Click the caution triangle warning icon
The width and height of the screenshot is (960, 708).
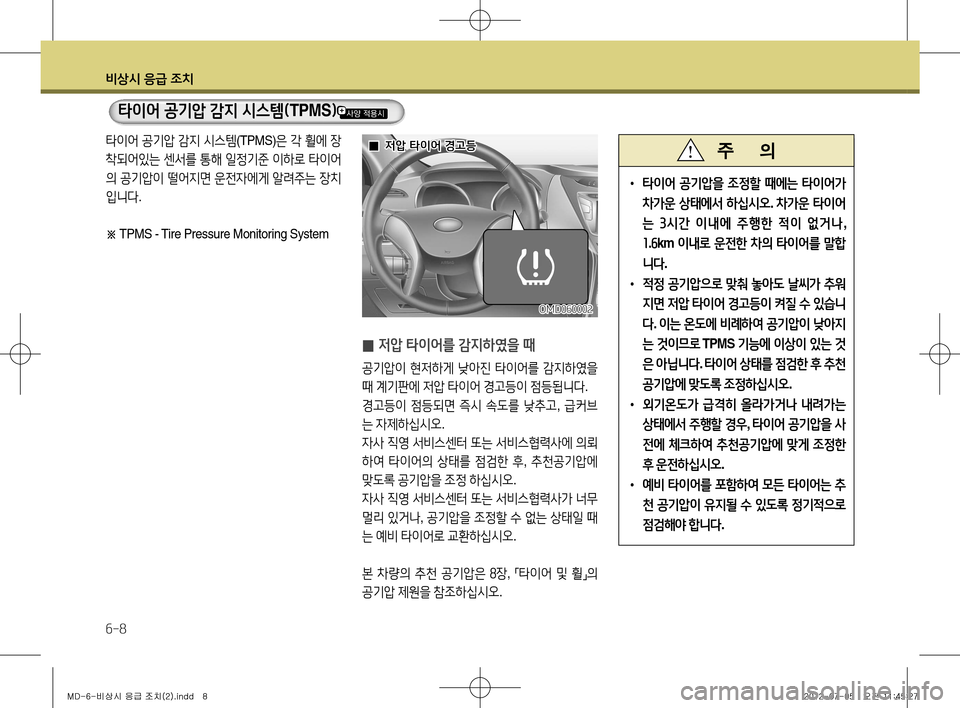[690, 150]
